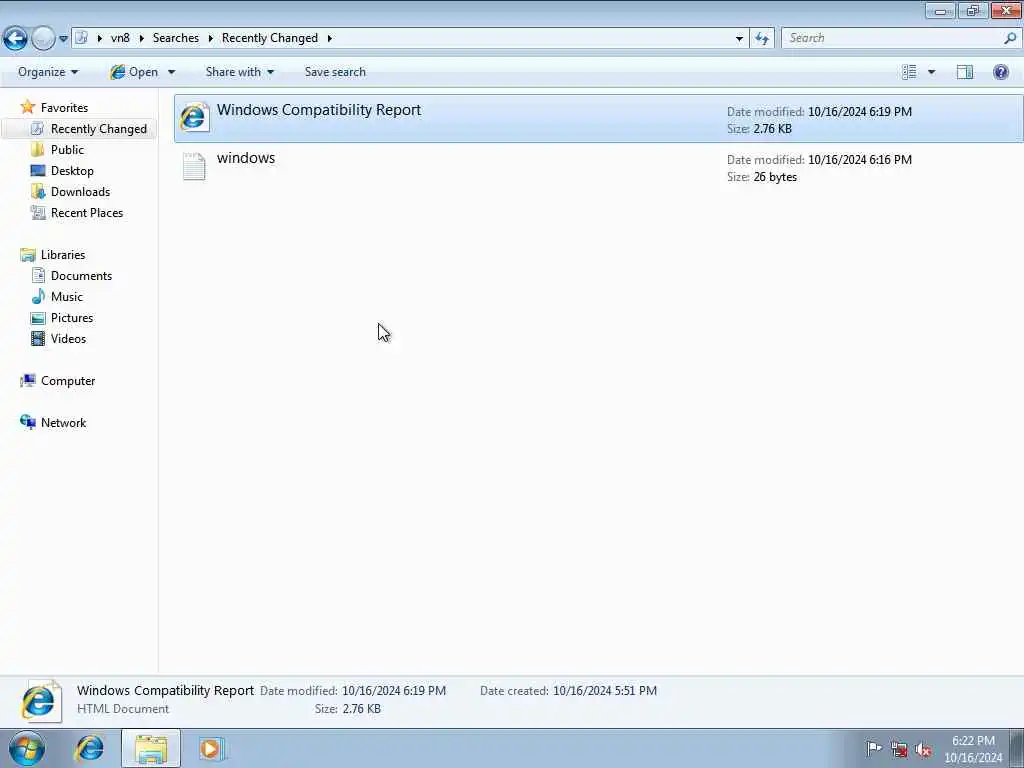The height and width of the screenshot is (768, 1024).
Task: Click the Internet Explorer icon of Windows Compatibility Report
Action: pyautogui.click(x=194, y=118)
